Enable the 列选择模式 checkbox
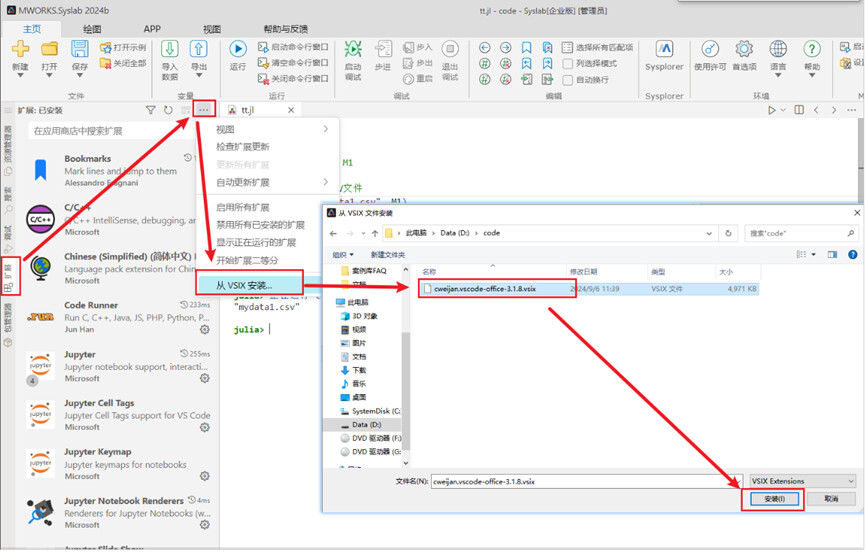This screenshot has height=552, width=865. coord(567,63)
